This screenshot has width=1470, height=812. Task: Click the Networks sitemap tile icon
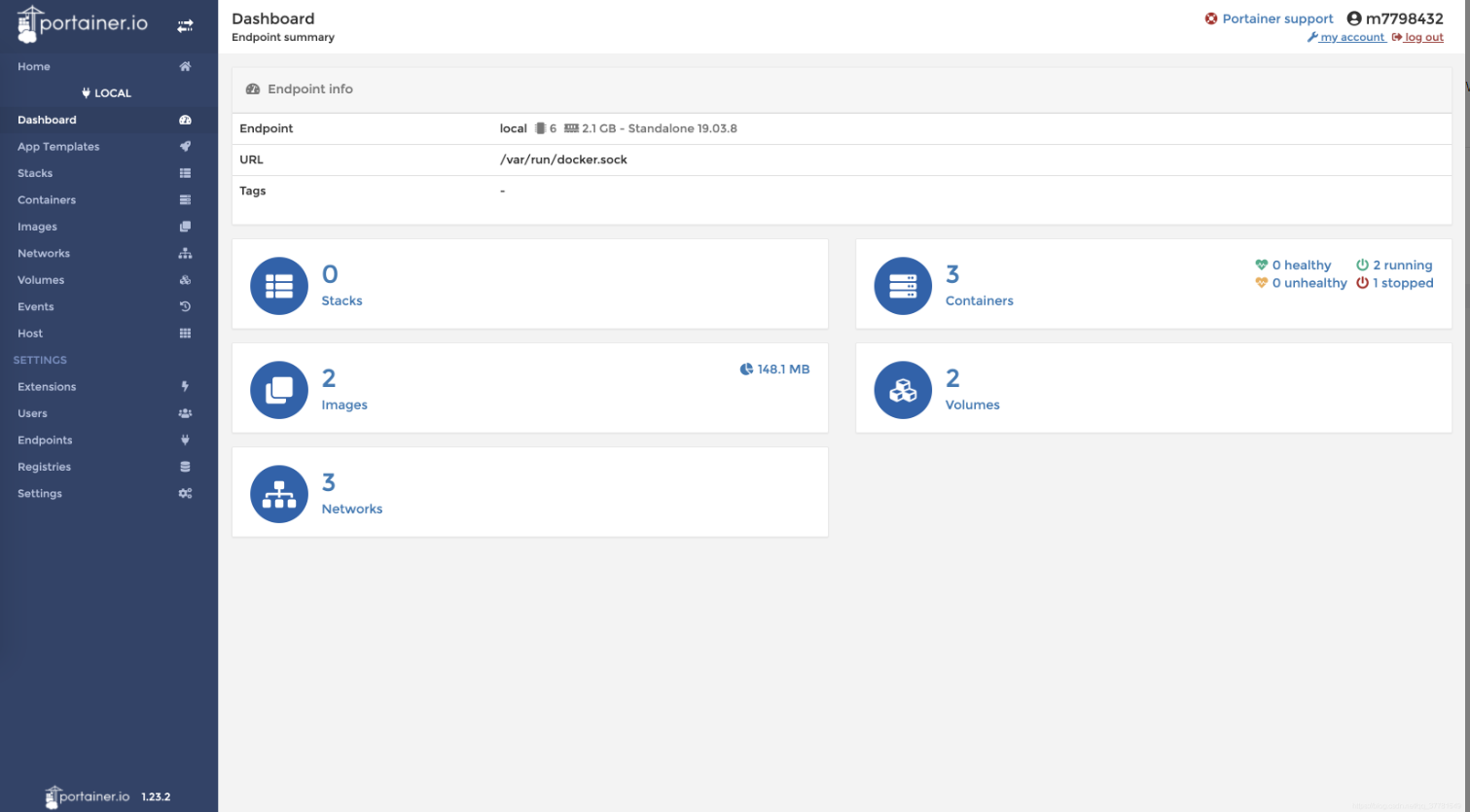pos(279,494)
